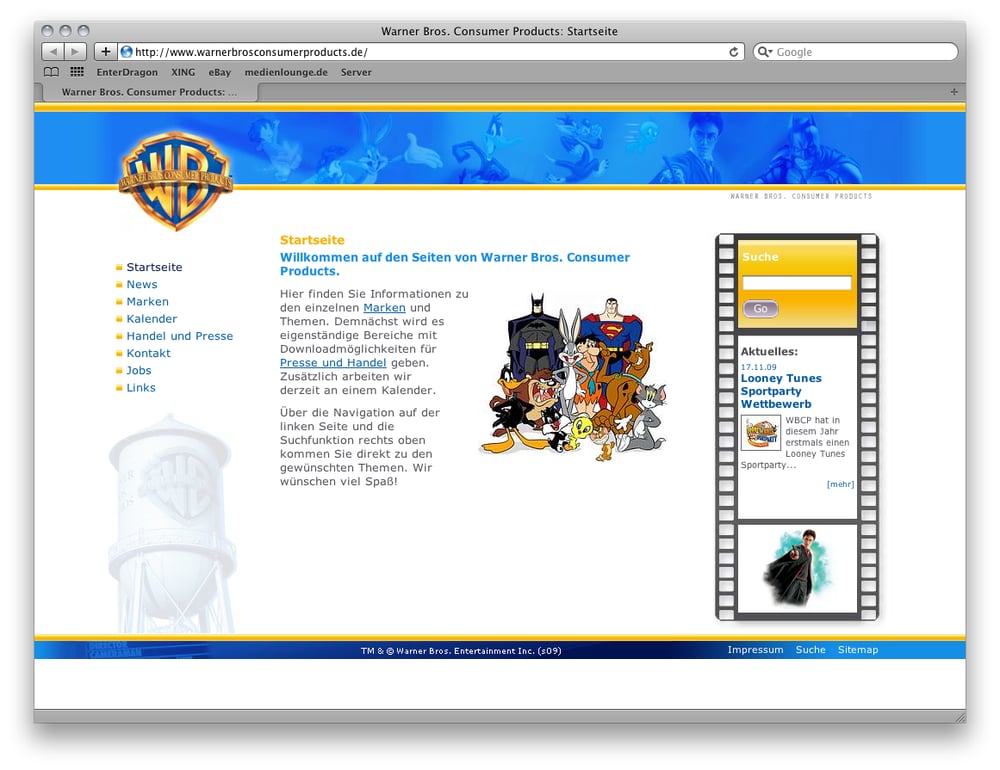Click the Marken link in body text
This screenshot has width=1000, height=770.
click(x=384, y=307)
